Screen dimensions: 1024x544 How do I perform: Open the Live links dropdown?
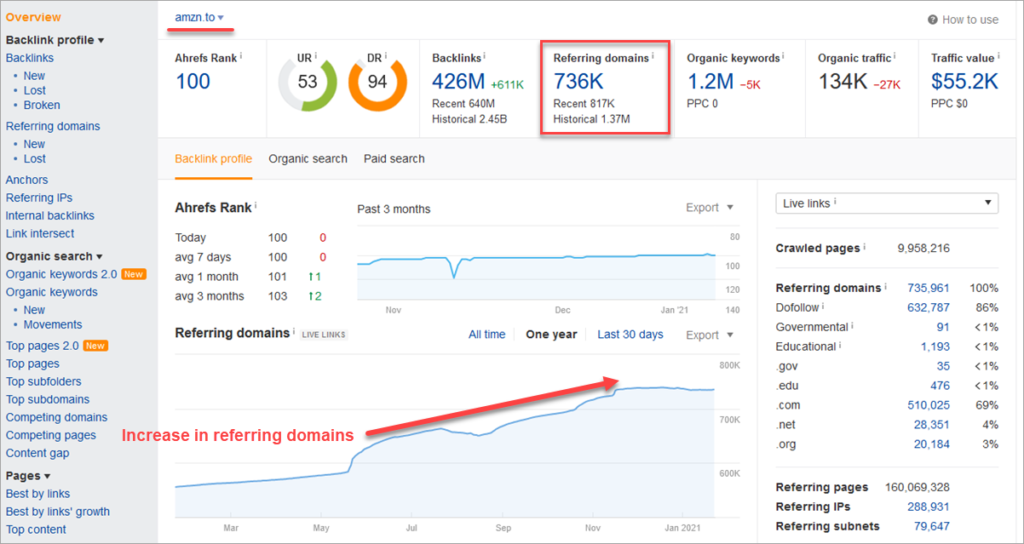[886, 203]
